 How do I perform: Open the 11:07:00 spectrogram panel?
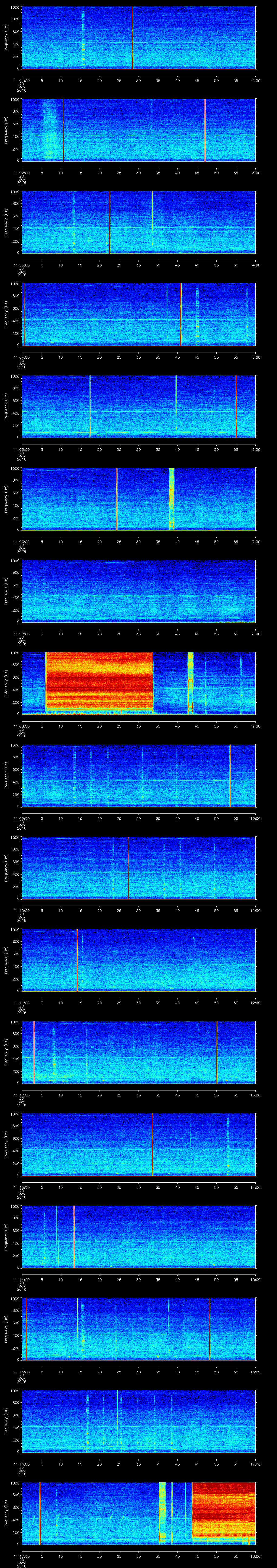139,591
